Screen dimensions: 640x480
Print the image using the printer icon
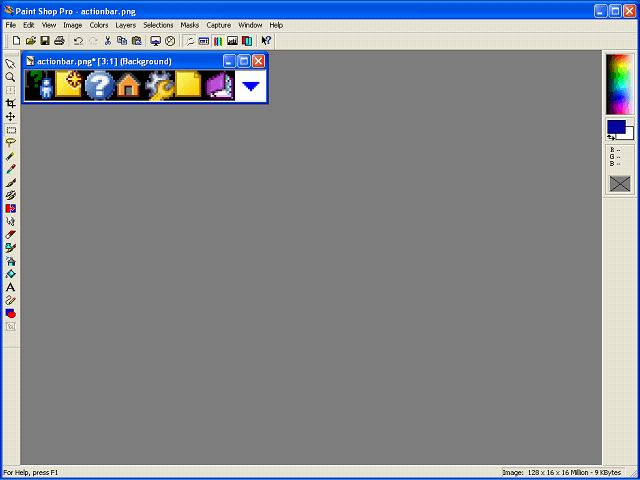[x=60, y=40]
